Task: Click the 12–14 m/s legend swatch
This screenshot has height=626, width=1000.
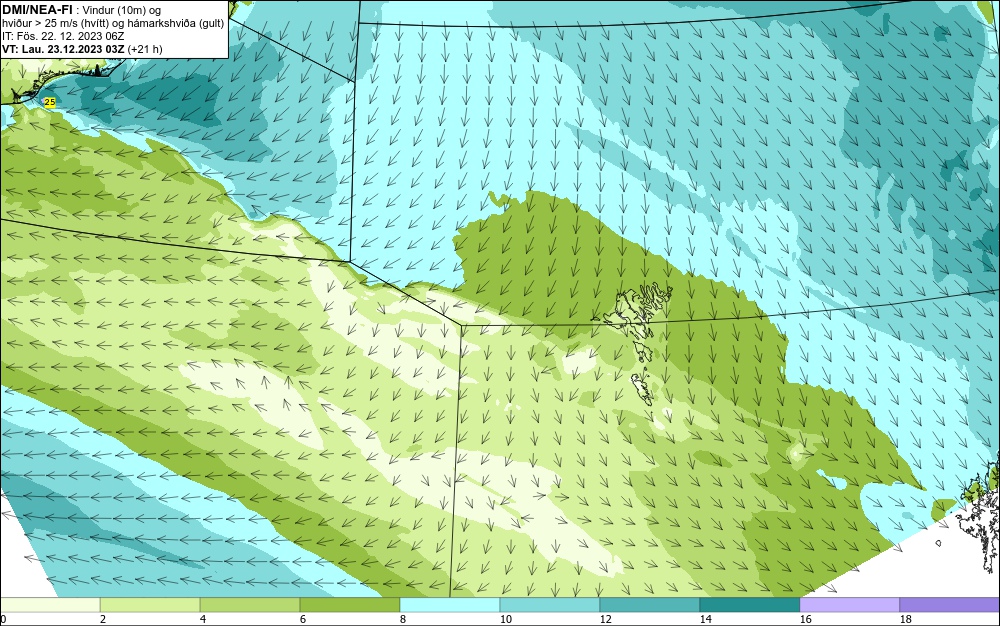Action: (649, 604)
